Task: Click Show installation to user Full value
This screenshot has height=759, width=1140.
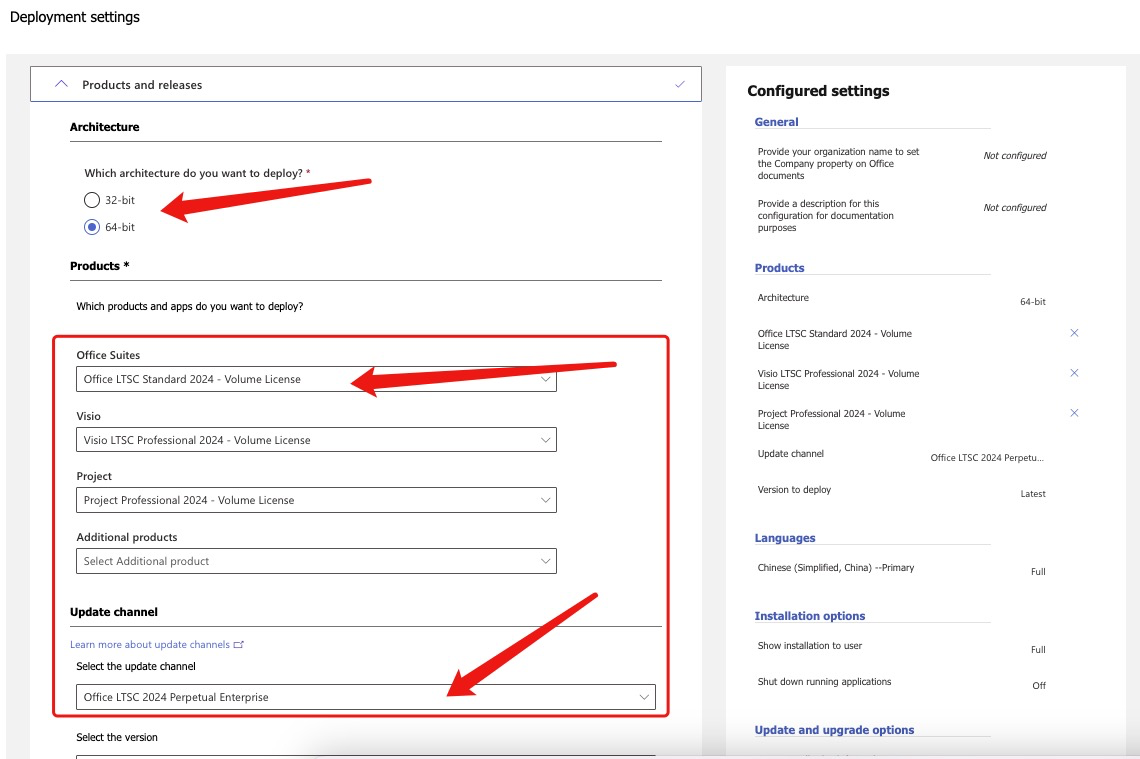Action: [x=1038, y=650]
